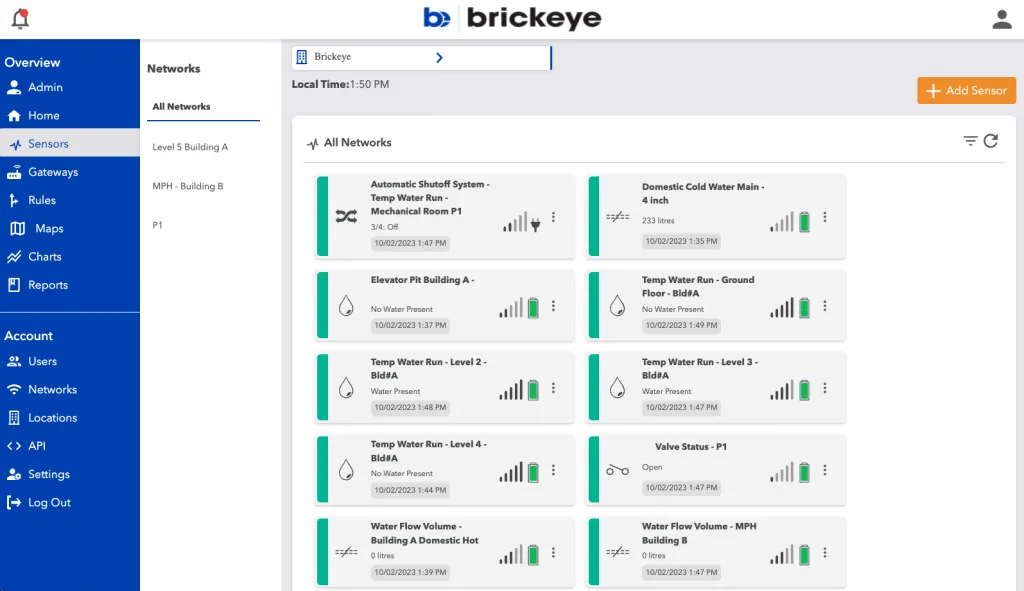The width and height of the screenshot is (1024, 591).
Task: Open Users under Account
Action: click(x=70, y=361)
